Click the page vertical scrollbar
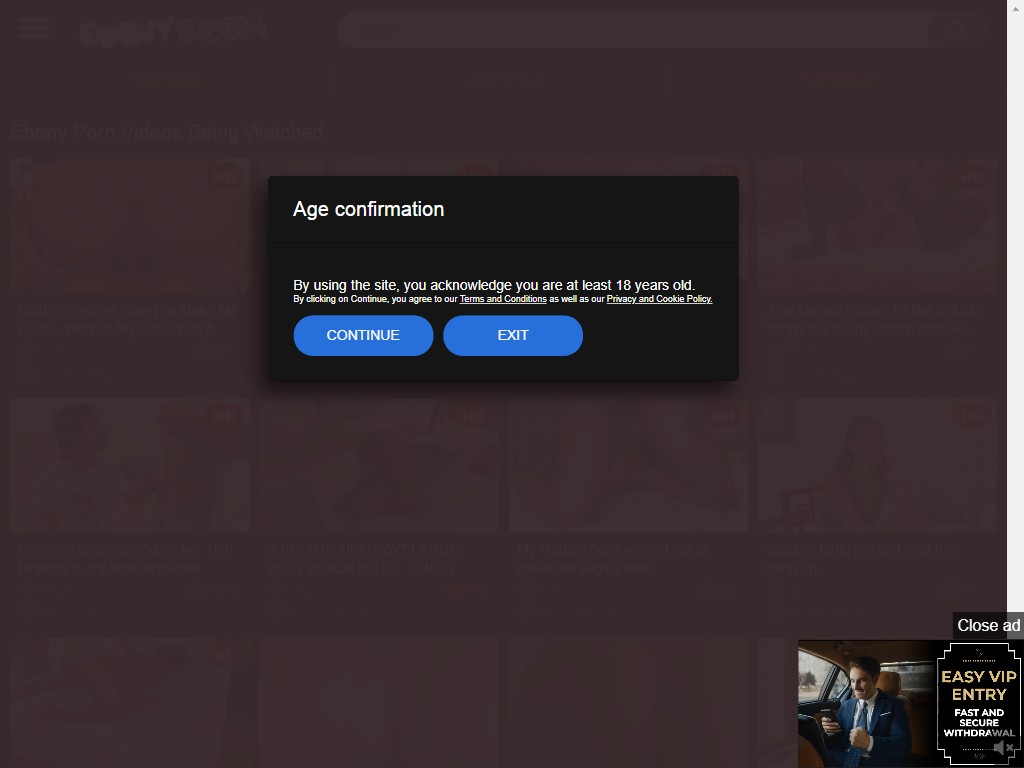 point(1015,384)
